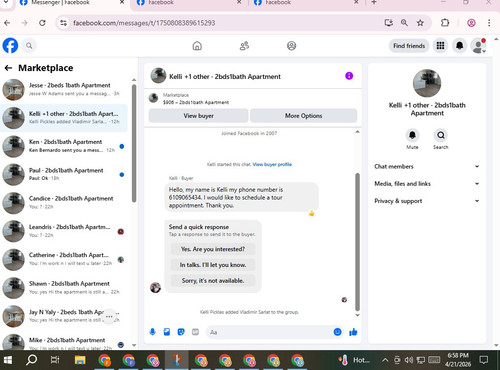Viewport: 500px width, 370px height.
Task: Click the browser back arrow
Action: [x=7, y=23]
